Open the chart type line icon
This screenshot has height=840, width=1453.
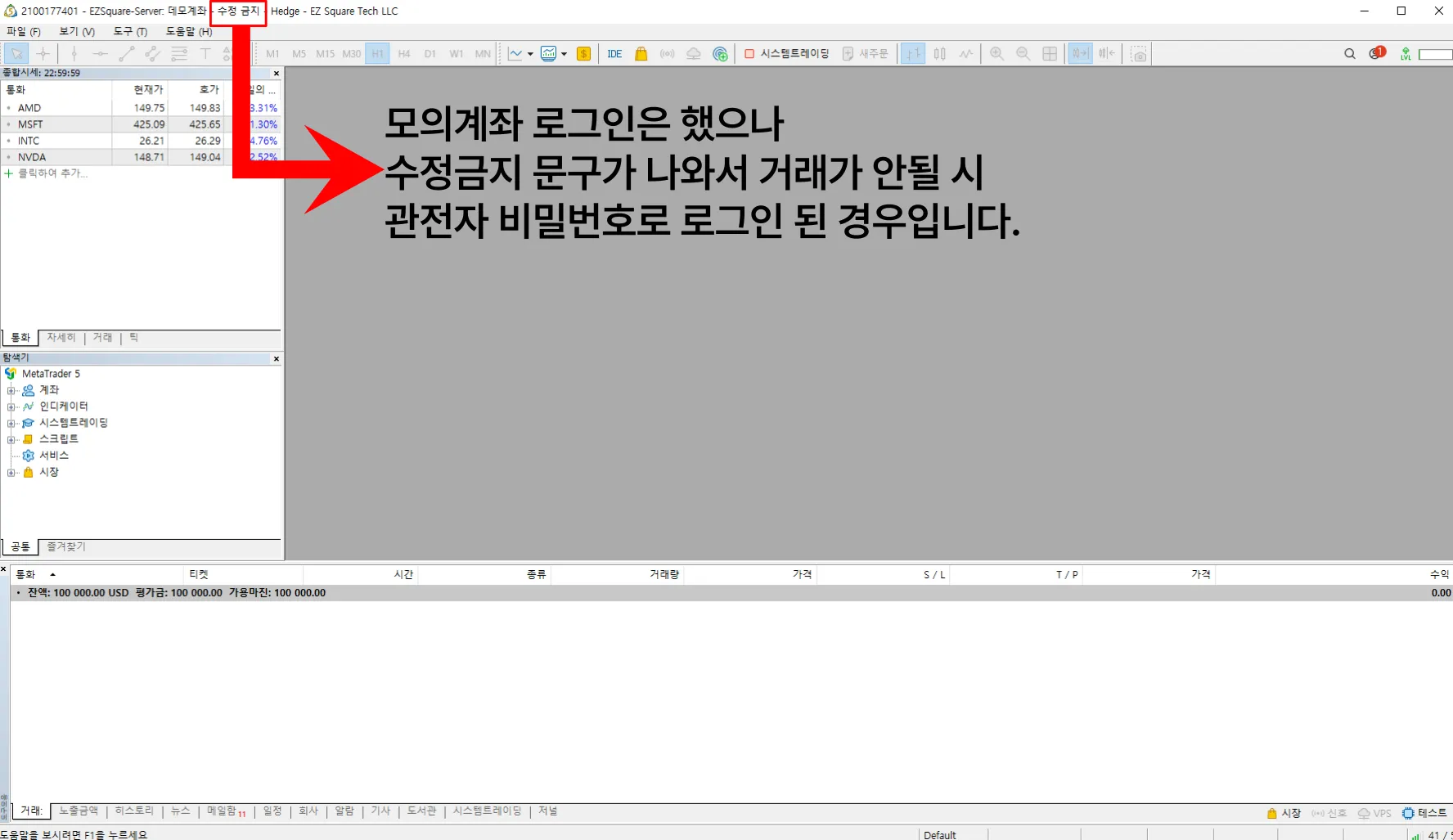coord(515,54)
